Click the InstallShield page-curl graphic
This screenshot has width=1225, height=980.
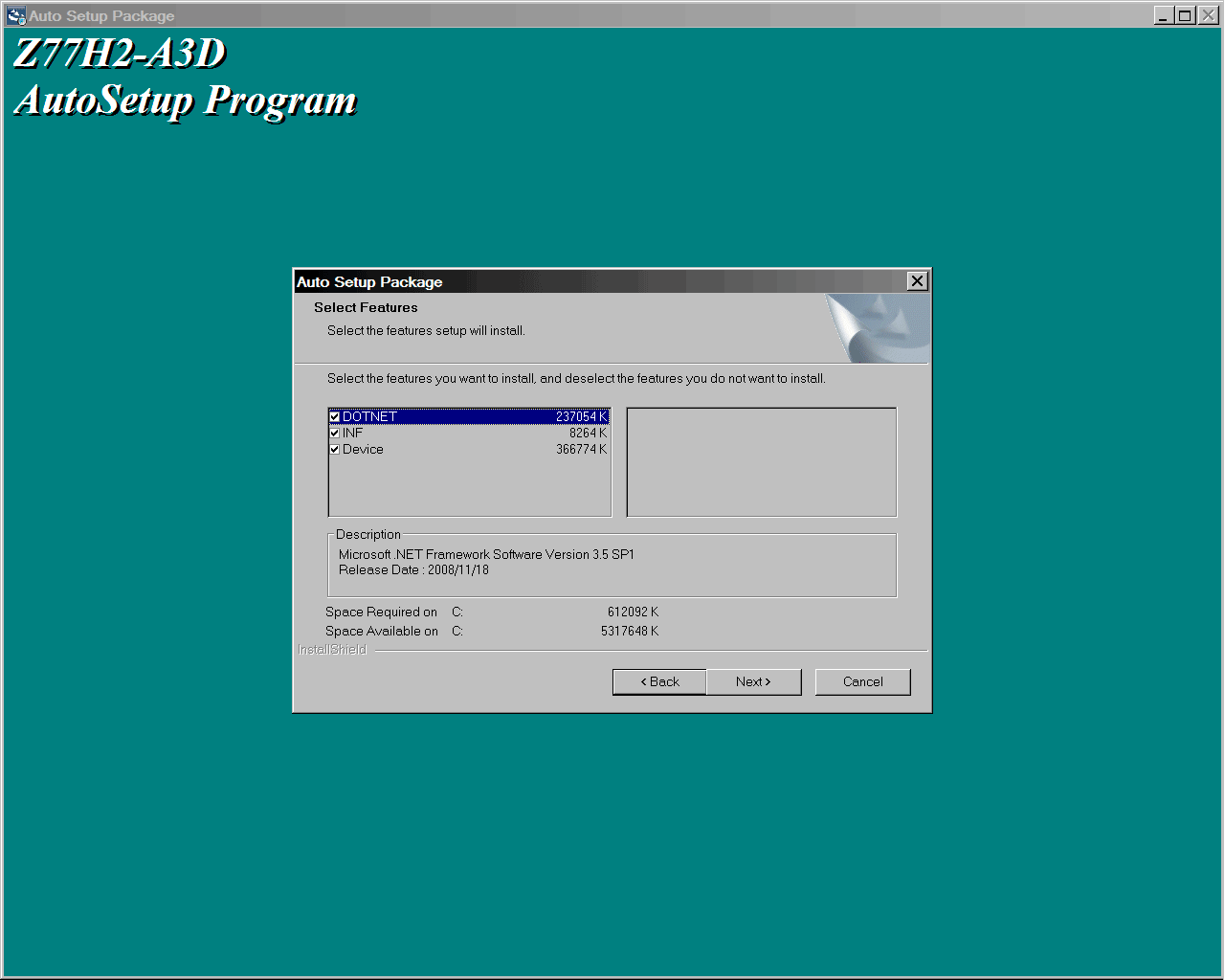tap(878, 328)
